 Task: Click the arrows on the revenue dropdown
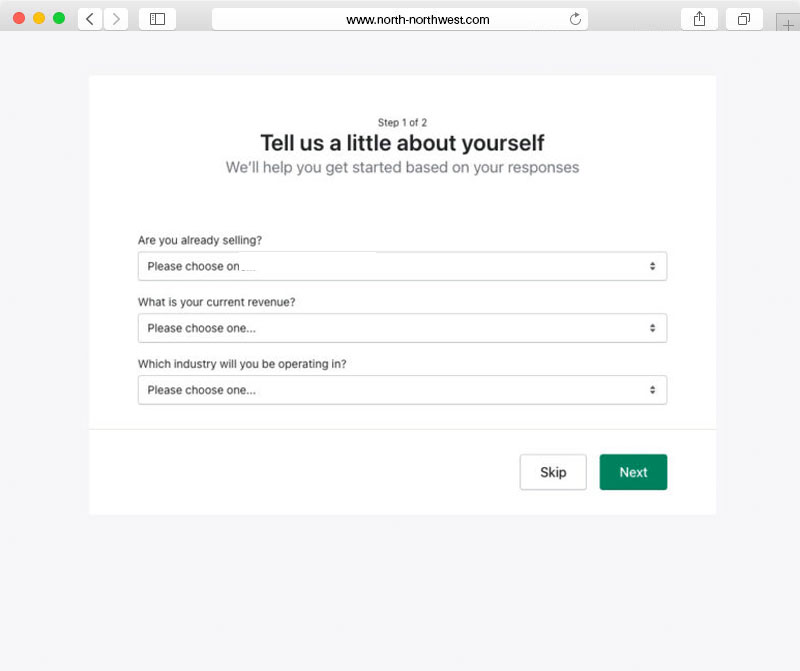tap(652, 328)
